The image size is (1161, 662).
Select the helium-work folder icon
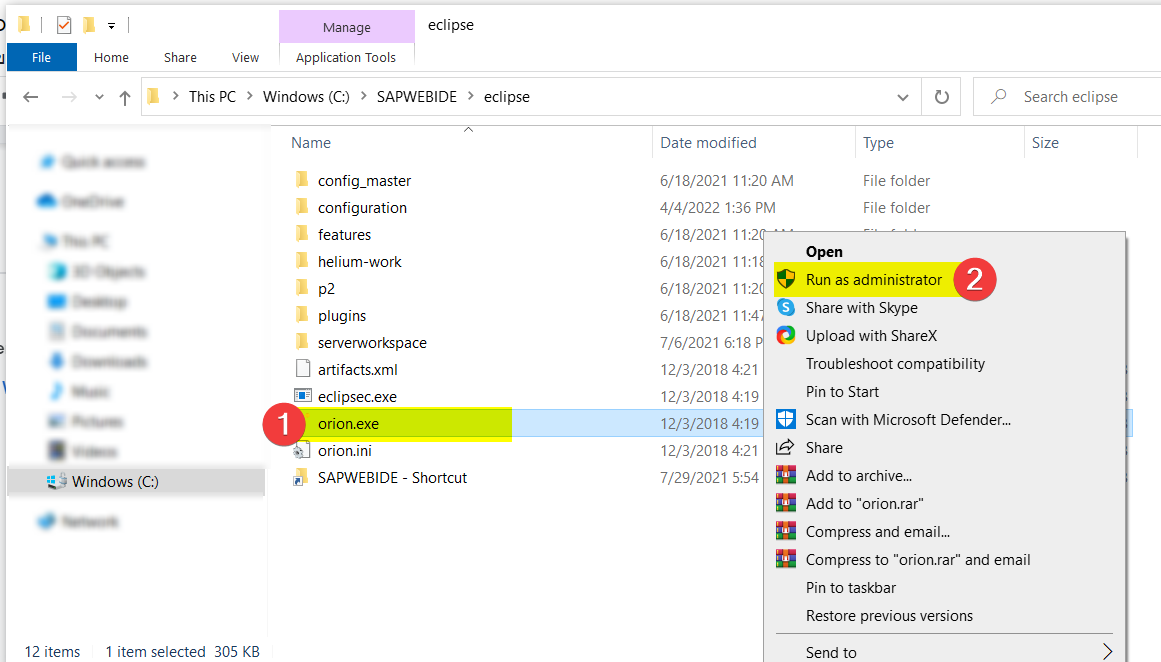coord(302,261)
